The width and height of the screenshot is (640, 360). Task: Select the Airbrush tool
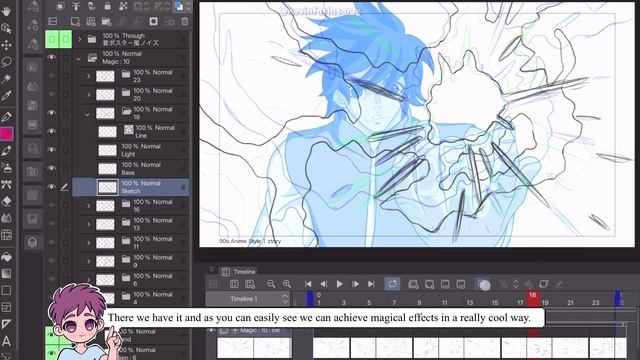click(6, 167)
